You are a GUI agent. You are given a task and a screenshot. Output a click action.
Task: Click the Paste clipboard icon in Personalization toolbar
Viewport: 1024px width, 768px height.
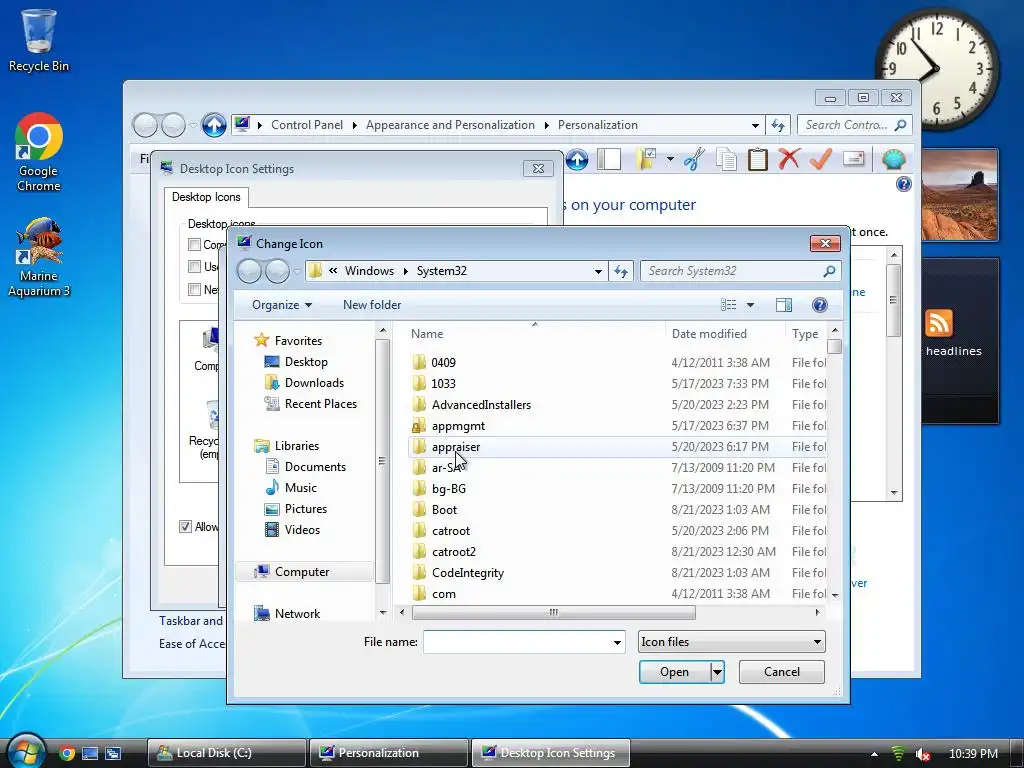click(x=757, y=159)
